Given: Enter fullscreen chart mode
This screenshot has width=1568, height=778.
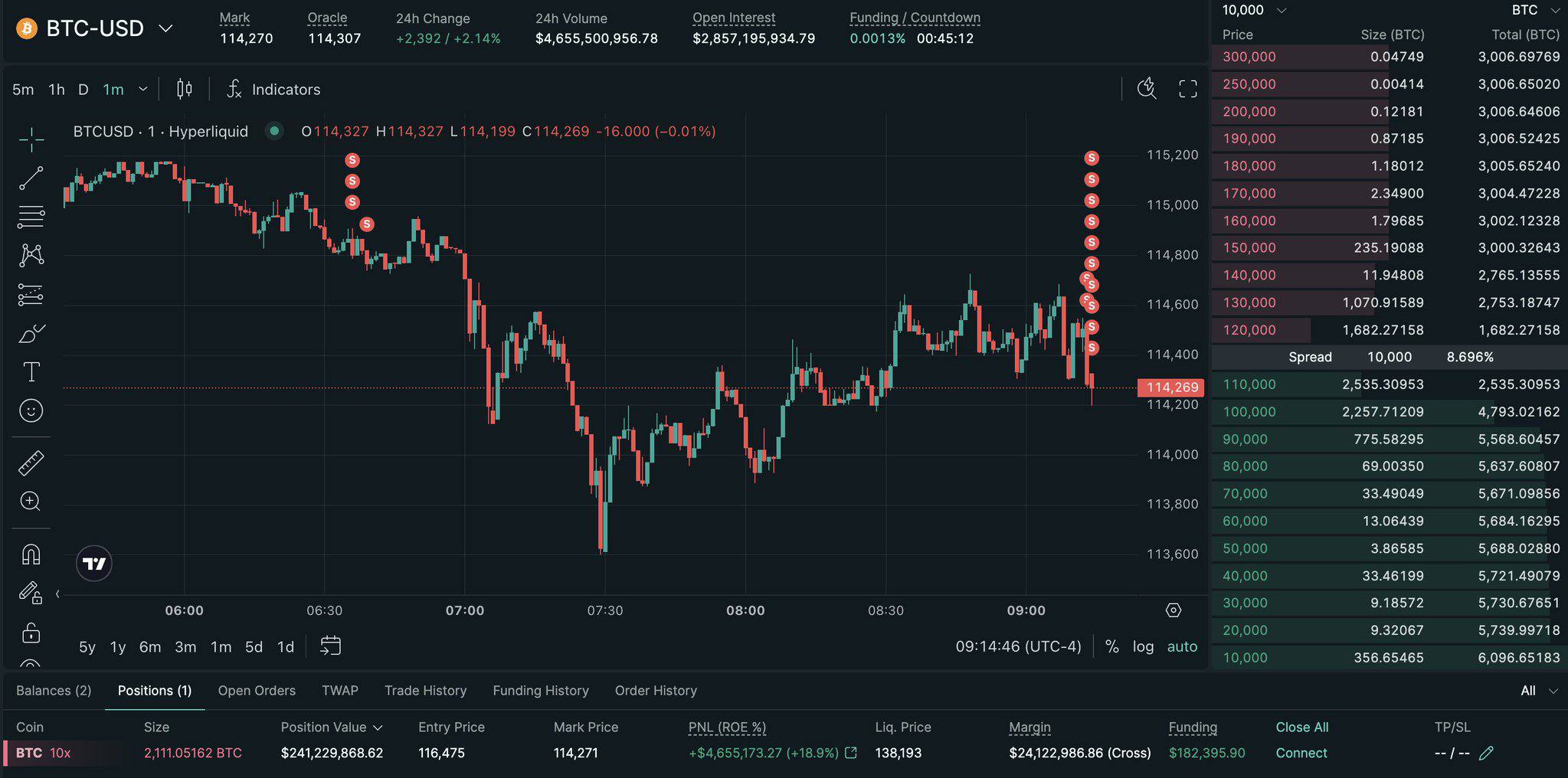Looking at the screenshot, I should [x=1187, y=90].
